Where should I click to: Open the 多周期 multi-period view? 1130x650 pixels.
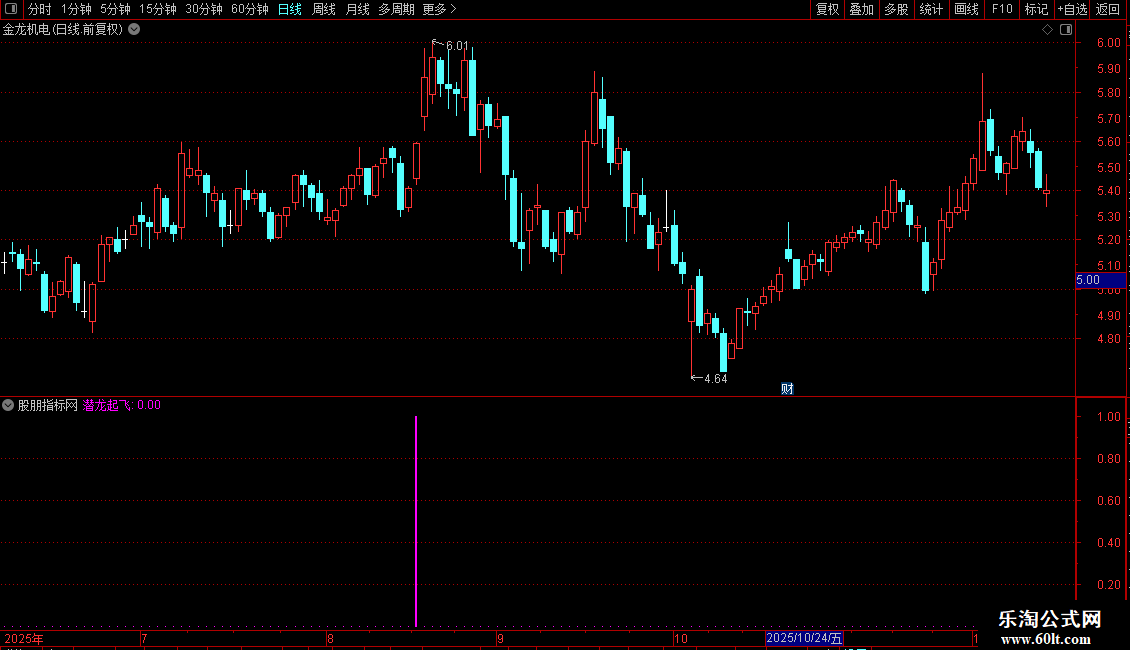pyautogui.click(x=396, y=9)
